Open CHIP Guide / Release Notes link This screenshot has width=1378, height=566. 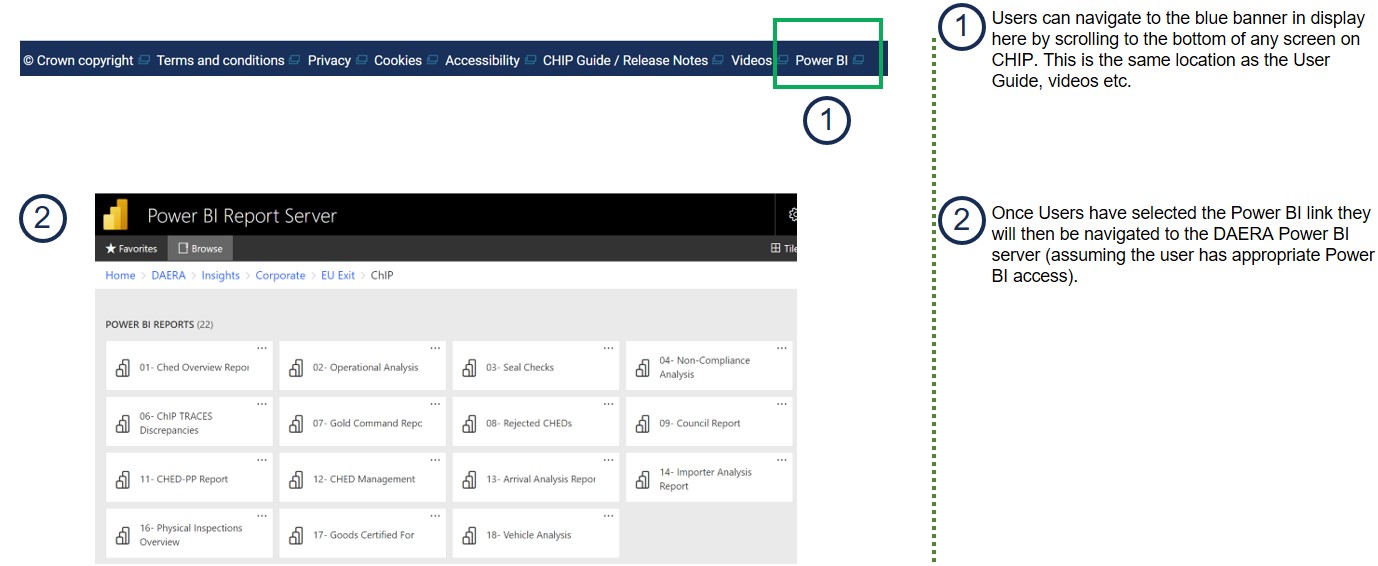(x=625, y=61)
